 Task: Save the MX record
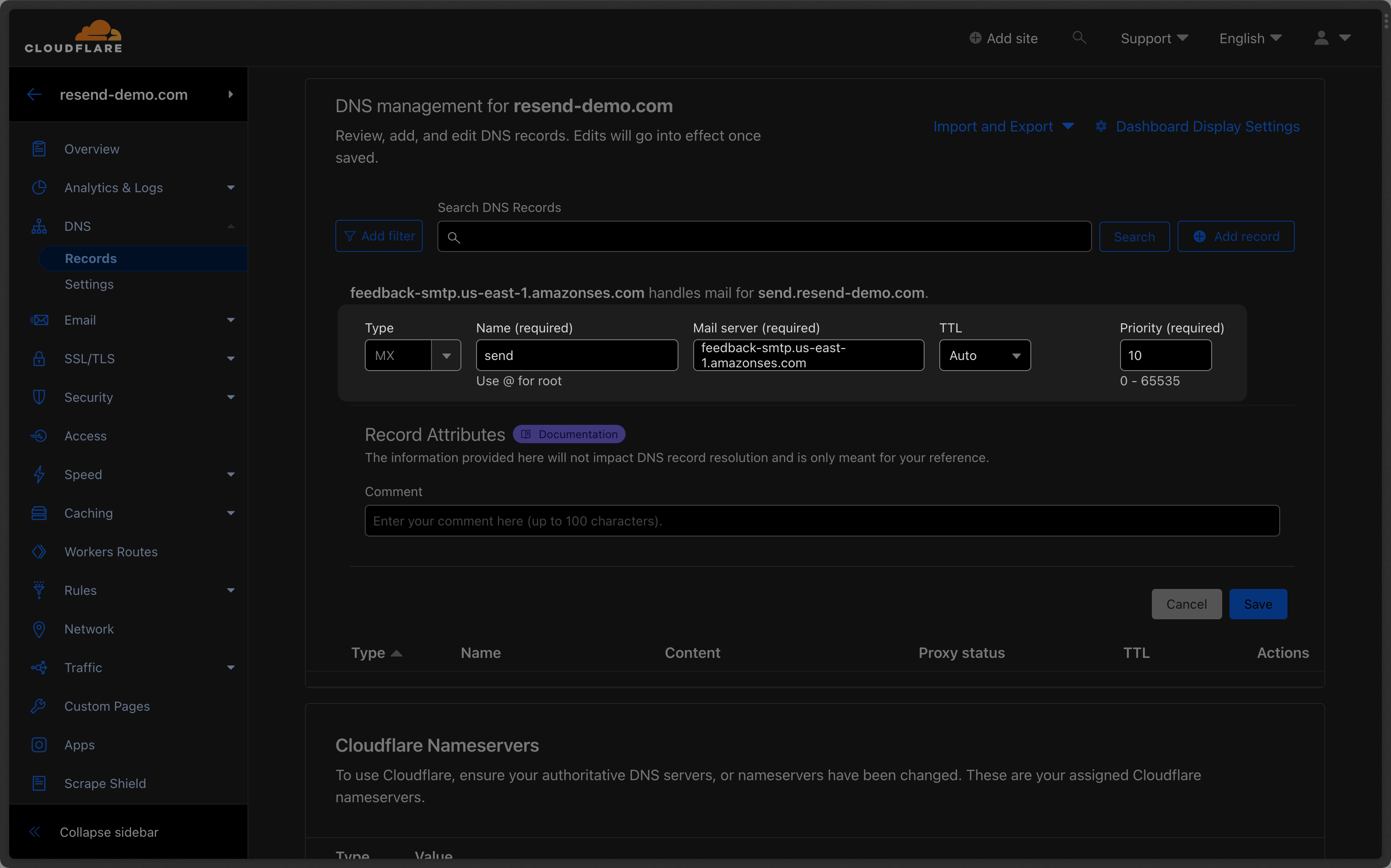[x=1259, y=604]
